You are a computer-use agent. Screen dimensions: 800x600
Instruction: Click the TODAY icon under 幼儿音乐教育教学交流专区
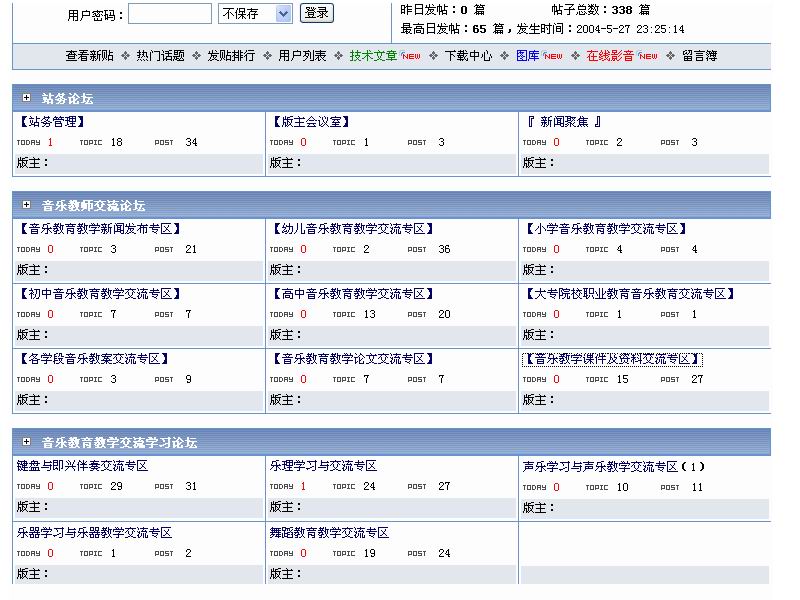tap(282, 249)
